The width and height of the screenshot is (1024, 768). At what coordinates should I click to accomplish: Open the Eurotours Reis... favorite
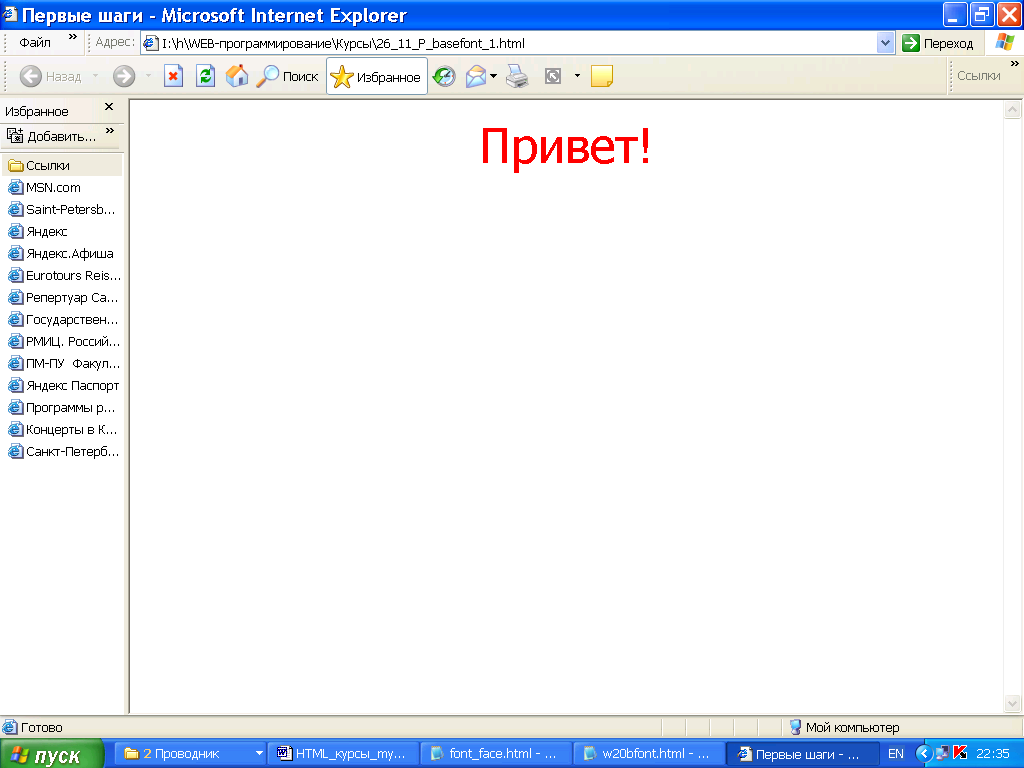pyautogui.click(x=63, y=276)
